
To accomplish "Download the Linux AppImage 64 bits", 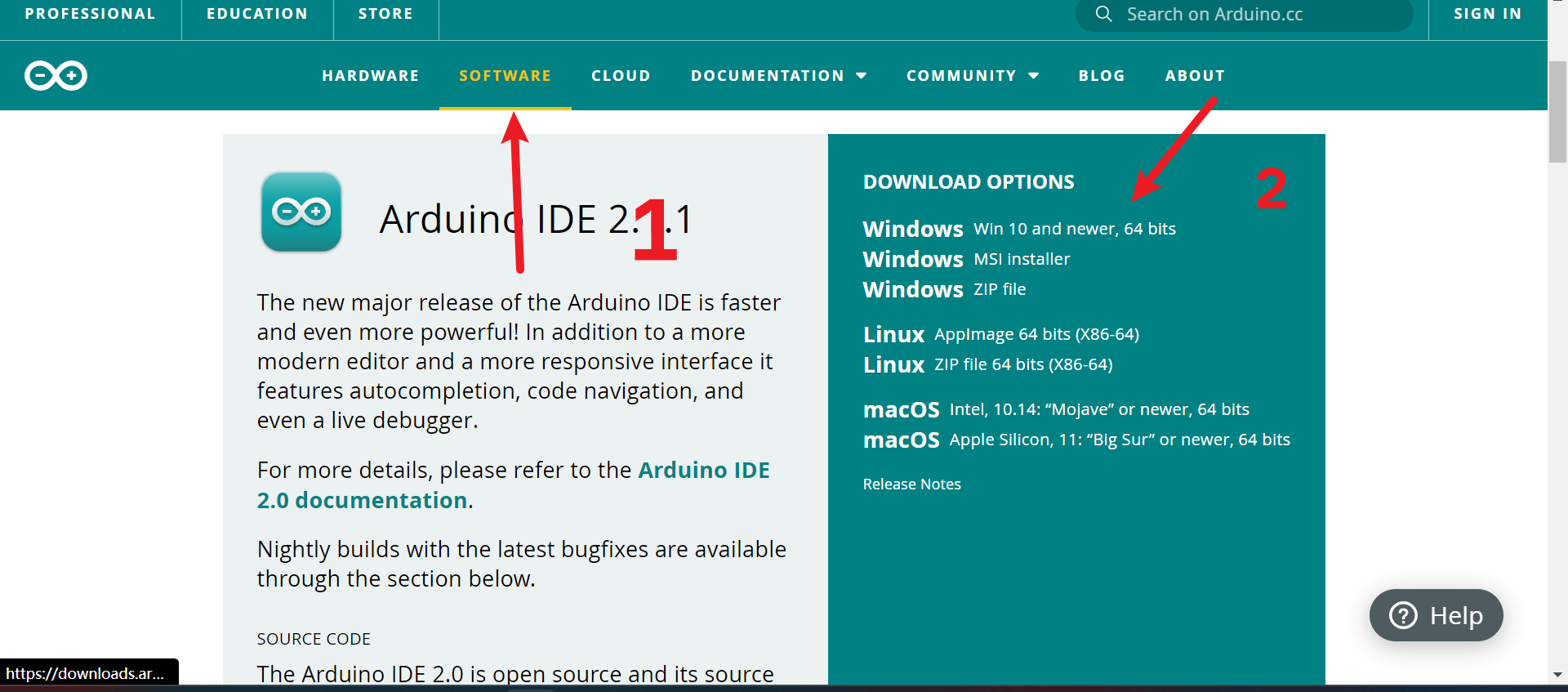I will [x=1001, y=334].
